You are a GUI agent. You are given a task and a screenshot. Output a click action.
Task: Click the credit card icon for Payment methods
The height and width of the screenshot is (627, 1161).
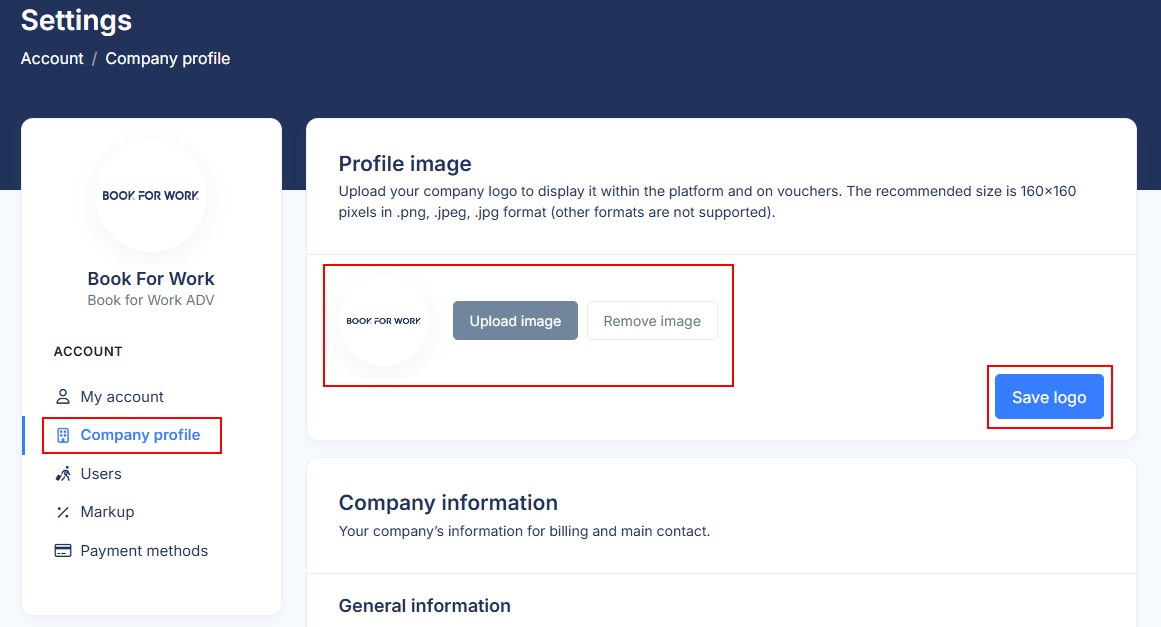pos(63,551)
